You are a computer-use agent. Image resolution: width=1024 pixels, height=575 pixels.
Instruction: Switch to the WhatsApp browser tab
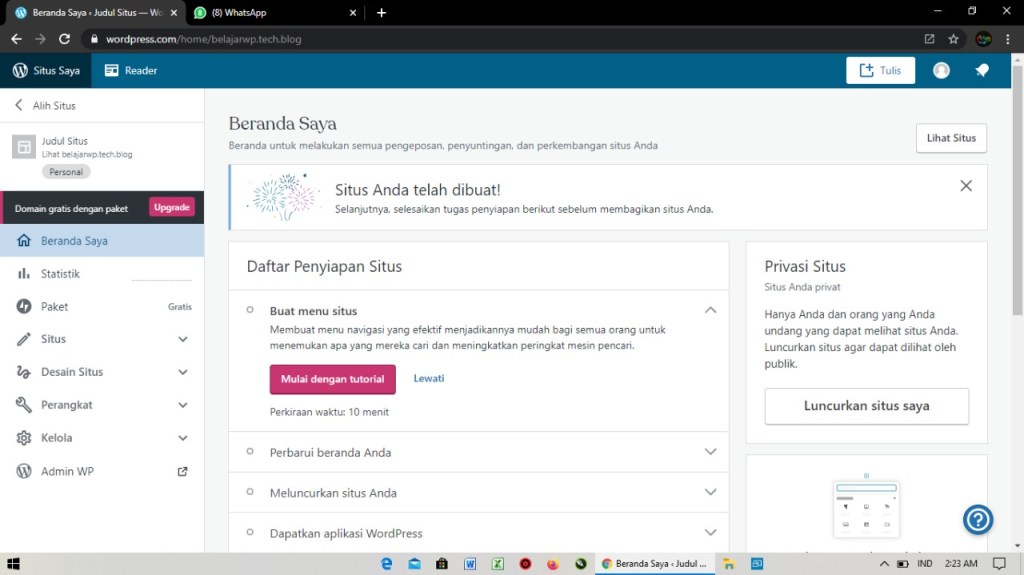point(270,13)
